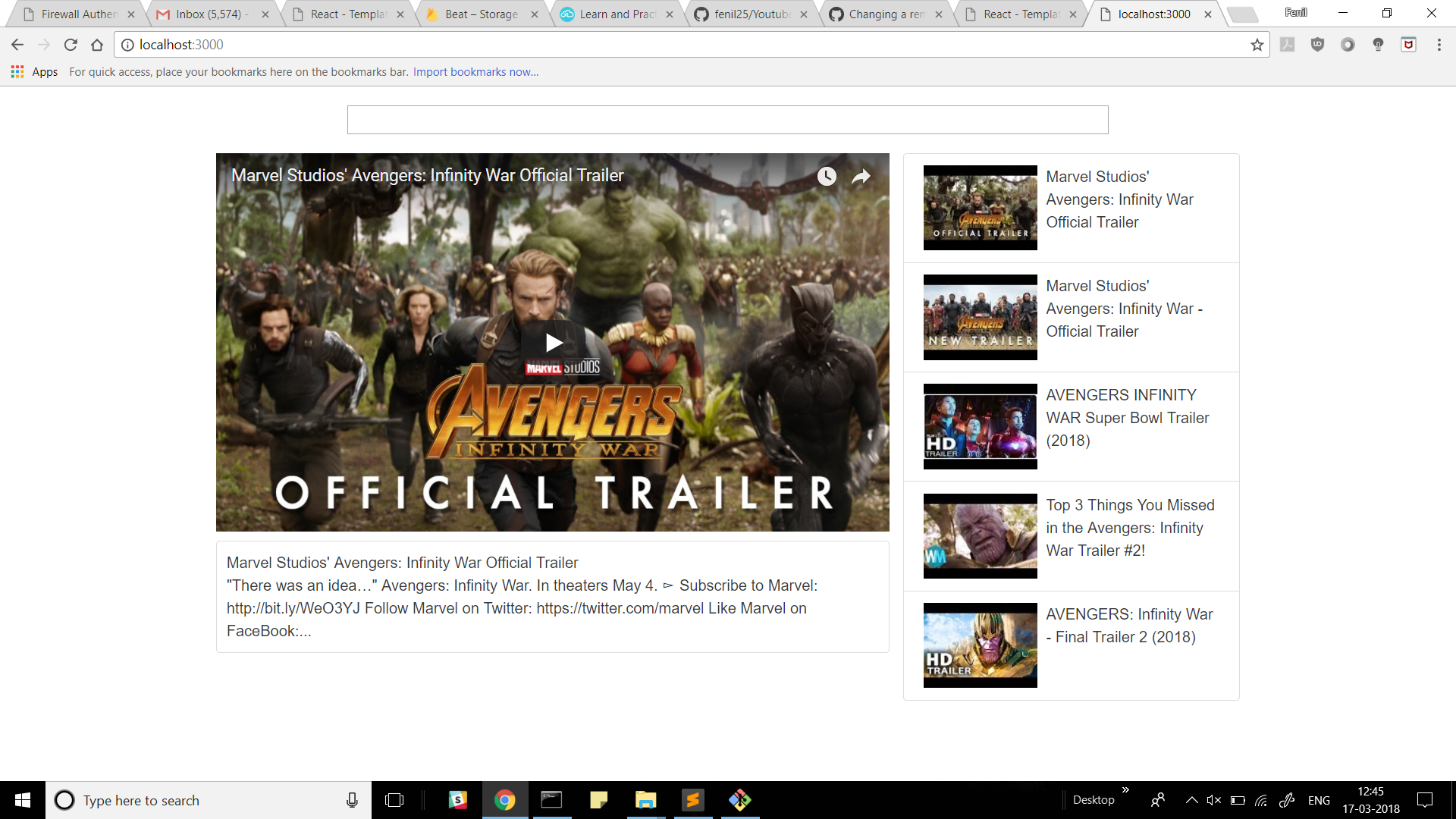The image size is (1456, 819).
Task: Open Skype from the taskbar
Action: (458, 800)
